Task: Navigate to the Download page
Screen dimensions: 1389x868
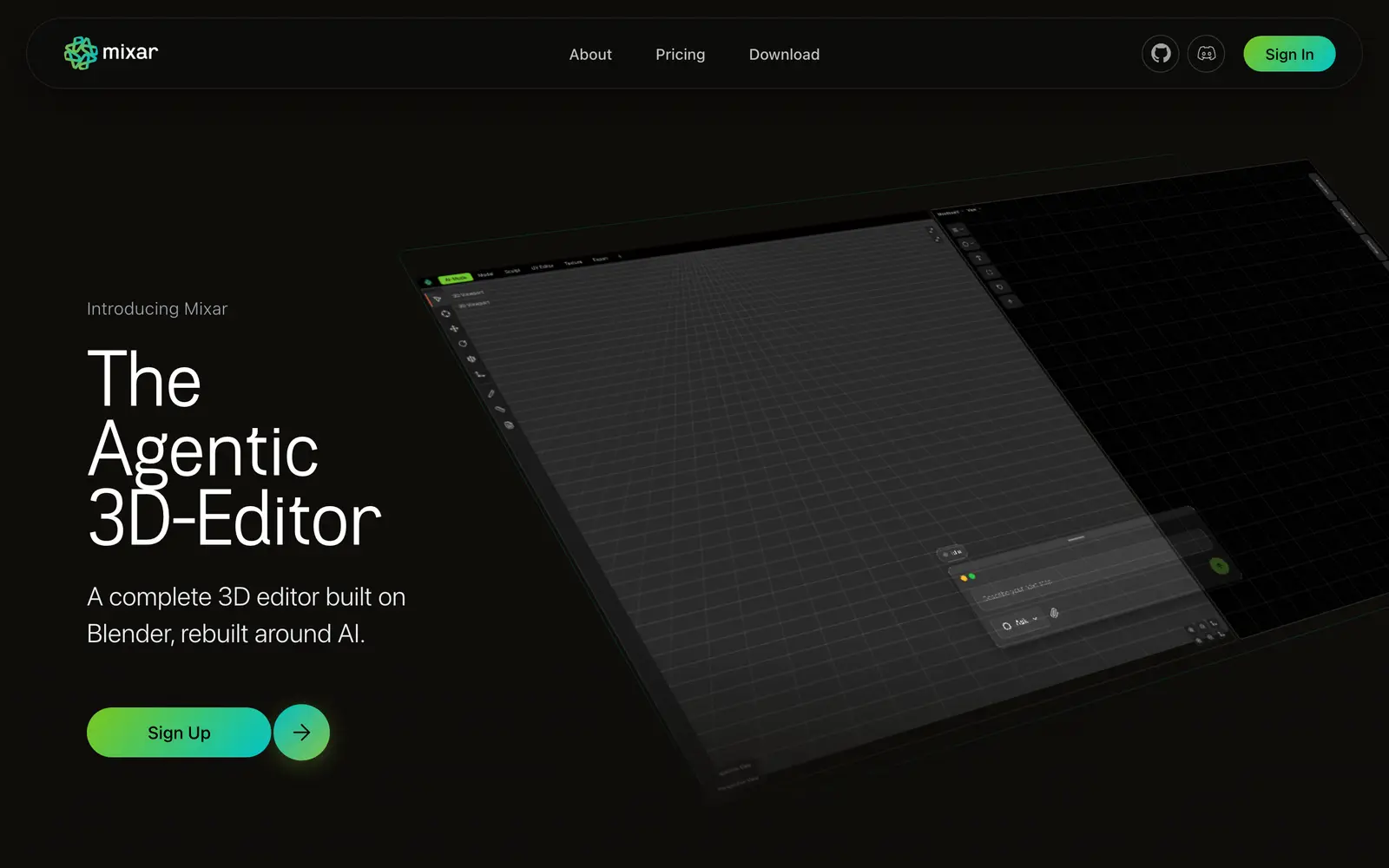Action: coord(784,55)
